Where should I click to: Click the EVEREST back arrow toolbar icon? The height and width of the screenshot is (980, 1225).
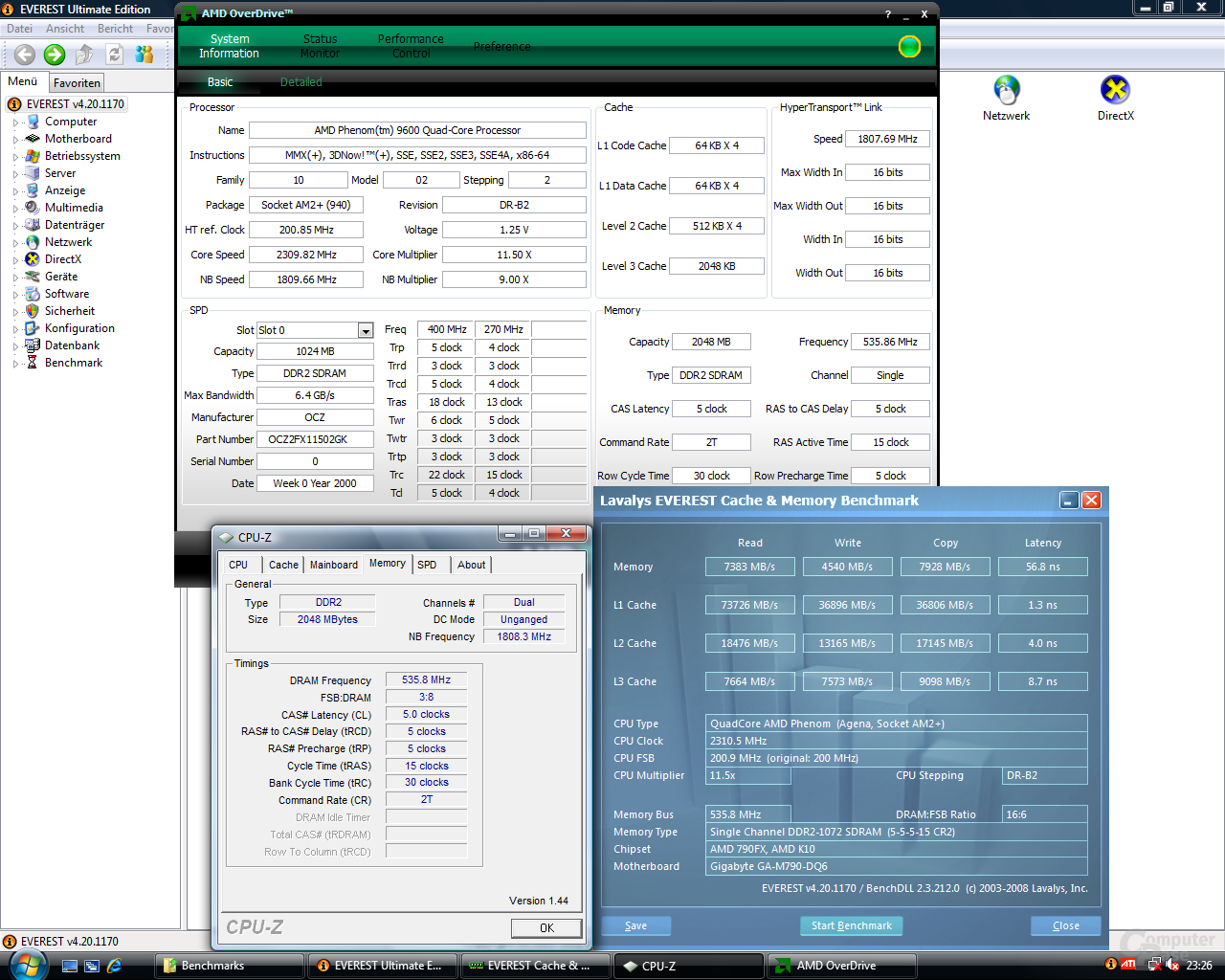25,55
